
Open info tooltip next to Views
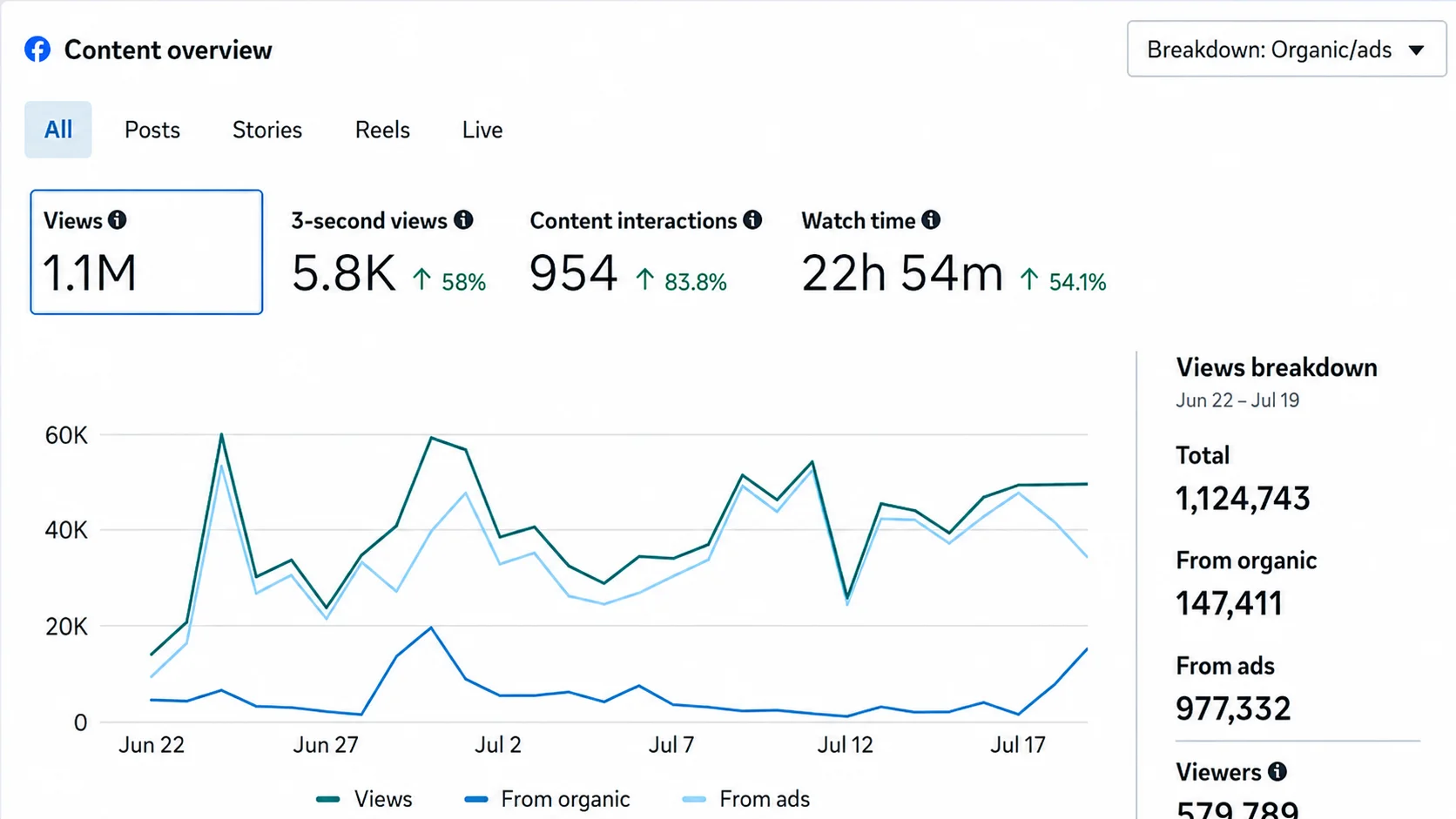pos(118,220)
